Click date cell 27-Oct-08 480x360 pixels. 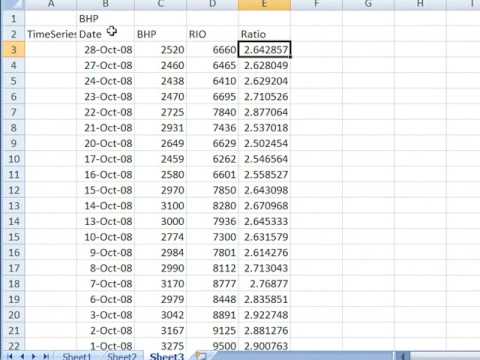click(x=106, y=65)
